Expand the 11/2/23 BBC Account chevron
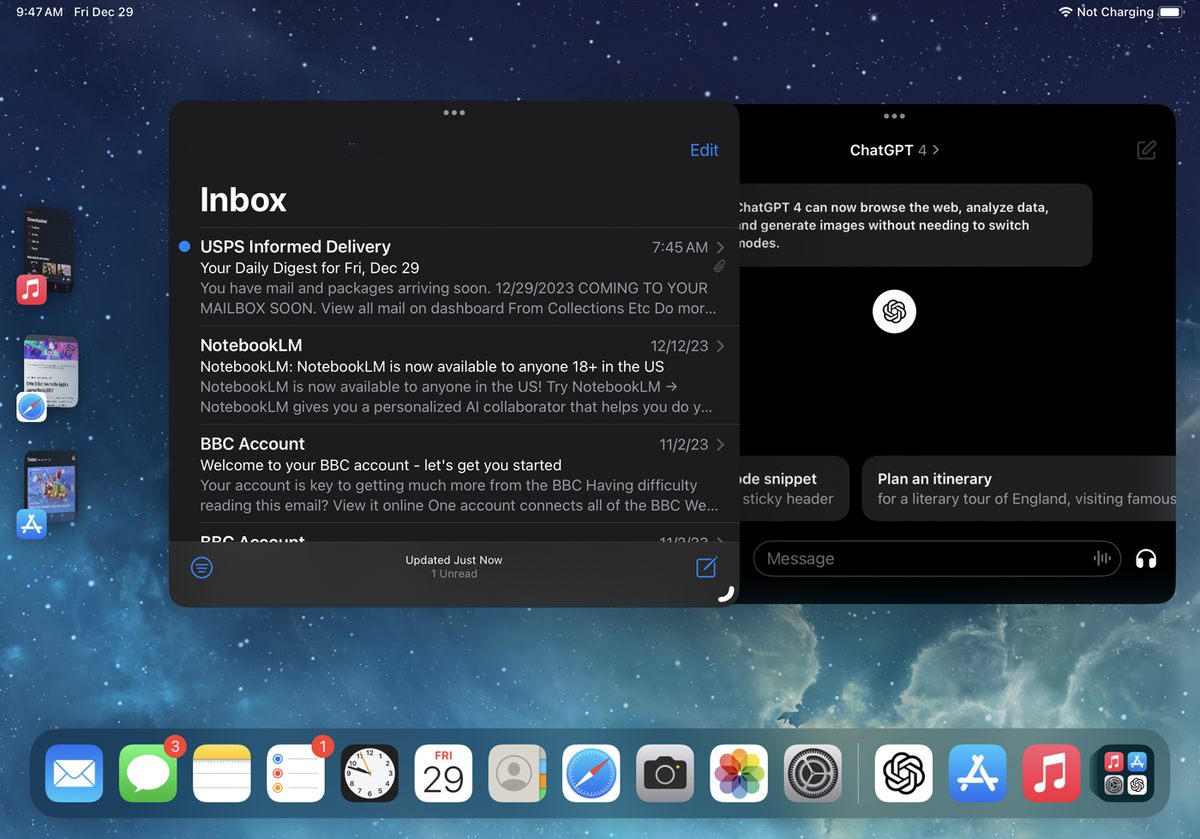This screenshot has width=1200, height=839. [x=721, y=444]
